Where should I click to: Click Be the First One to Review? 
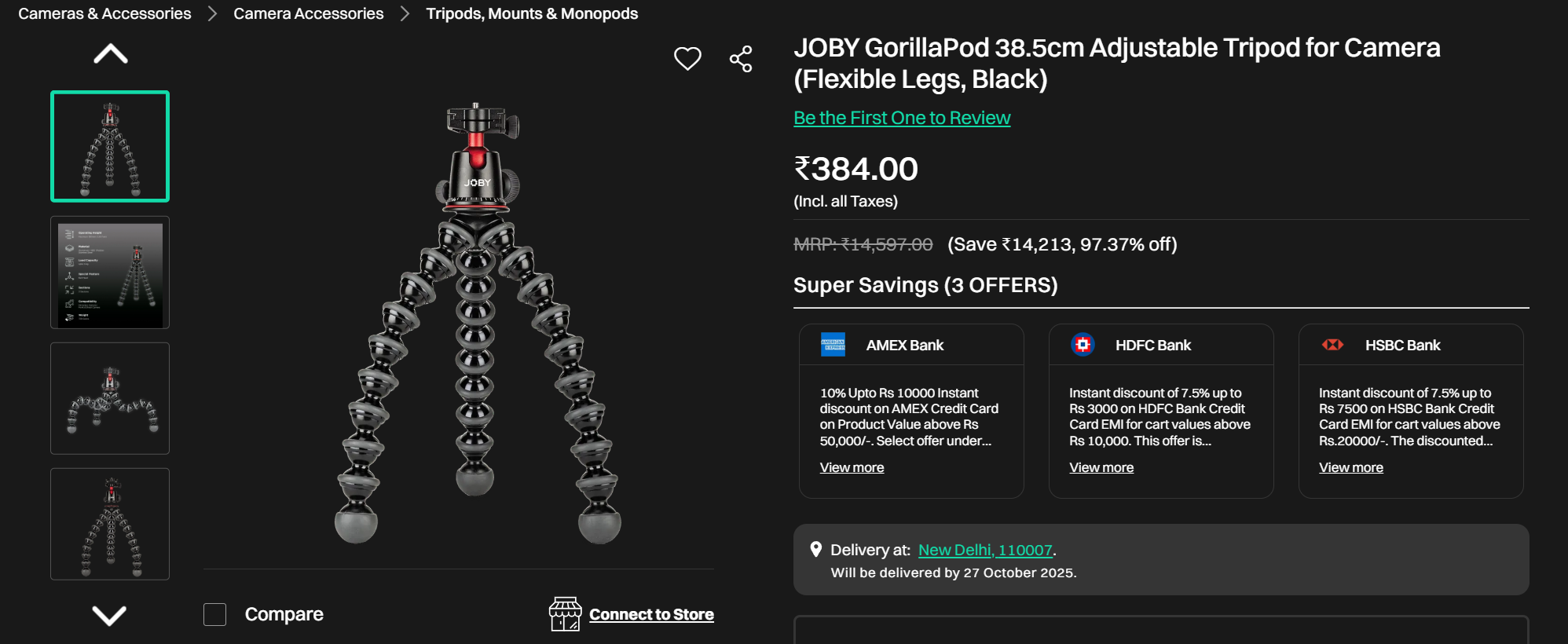pyautogui.click(x=902, y=118)
